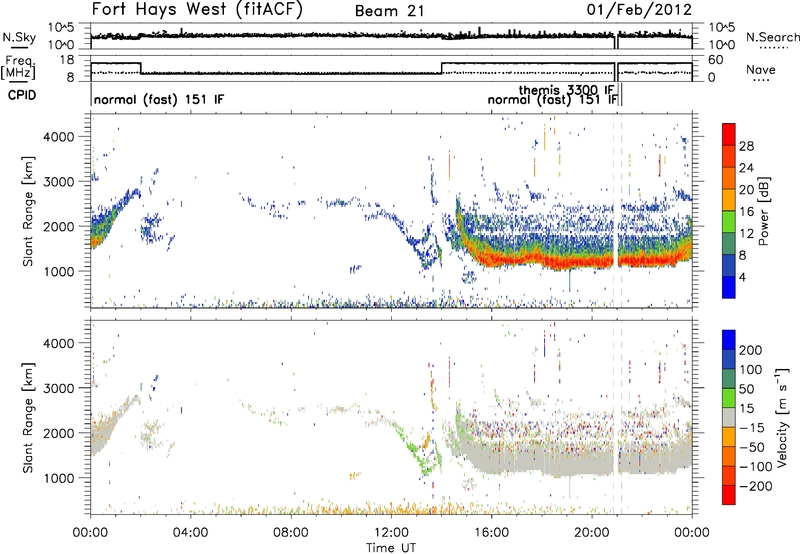Click the "4" label on the Power colorbar
This screenshot has width=800, height=554.
pos(743,277)
